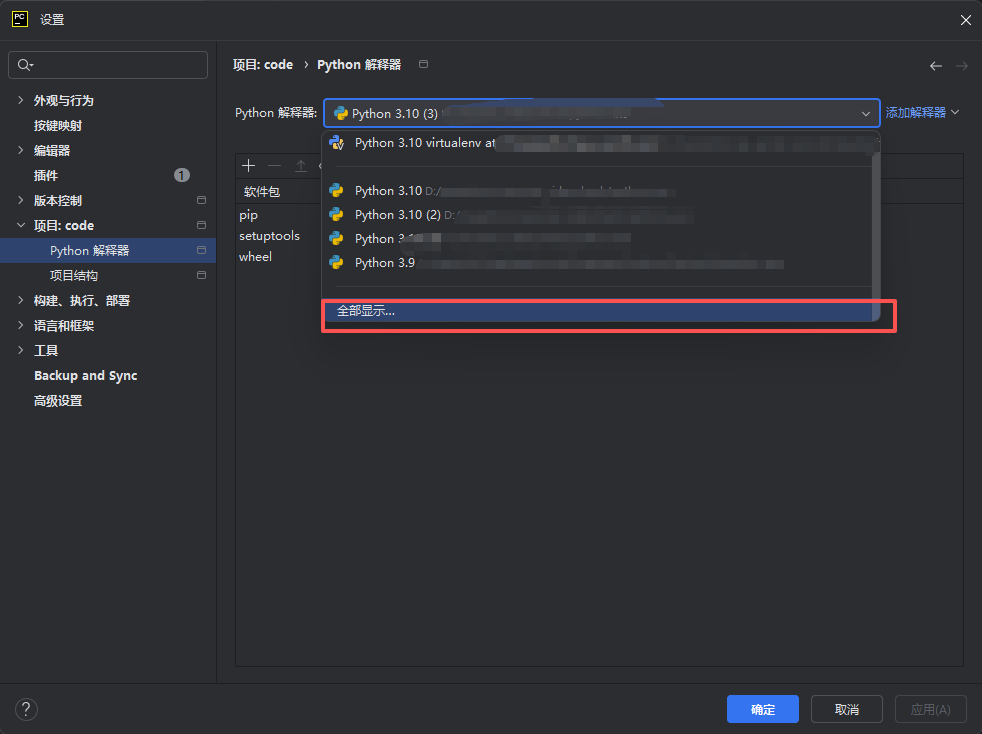Click into the settings search field
982x734 pixels.
[x=108, y=65]
